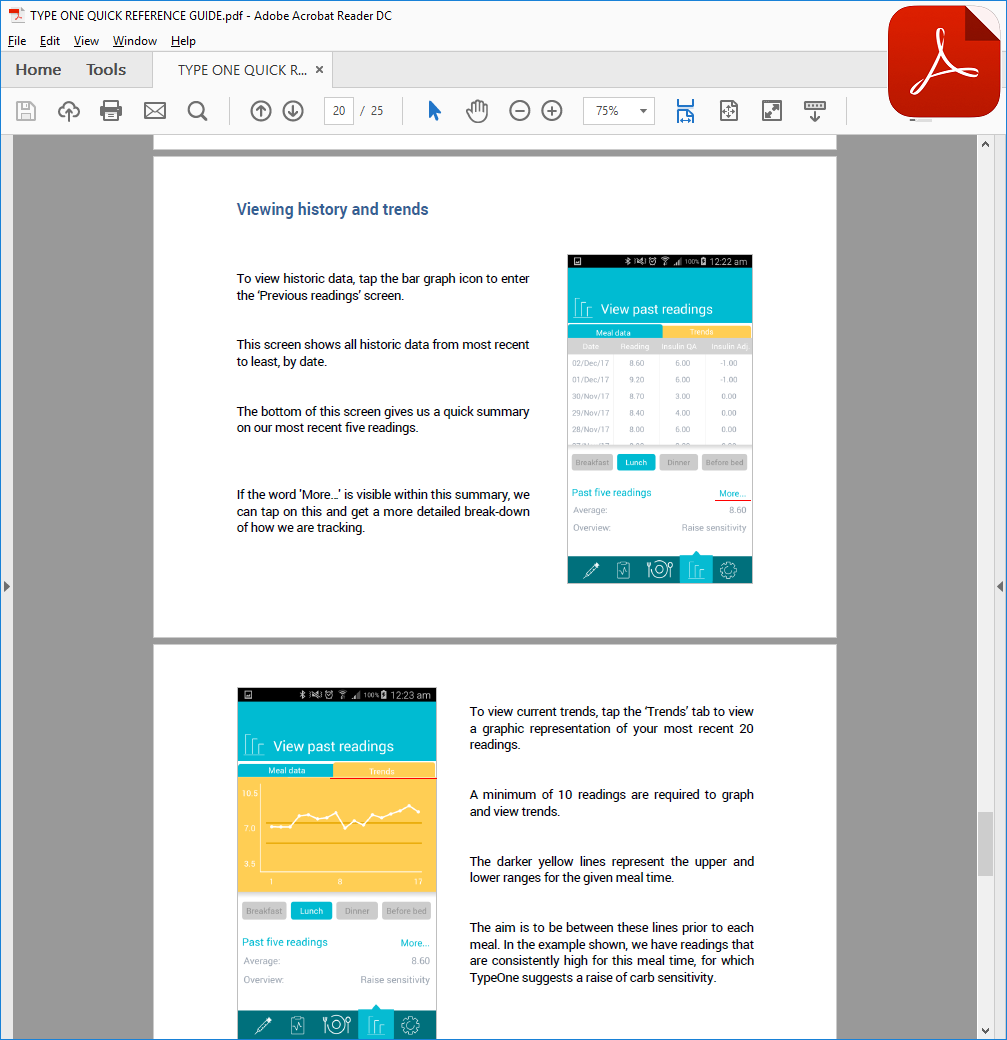Enable fit width scrolling mode

point(685,111)
